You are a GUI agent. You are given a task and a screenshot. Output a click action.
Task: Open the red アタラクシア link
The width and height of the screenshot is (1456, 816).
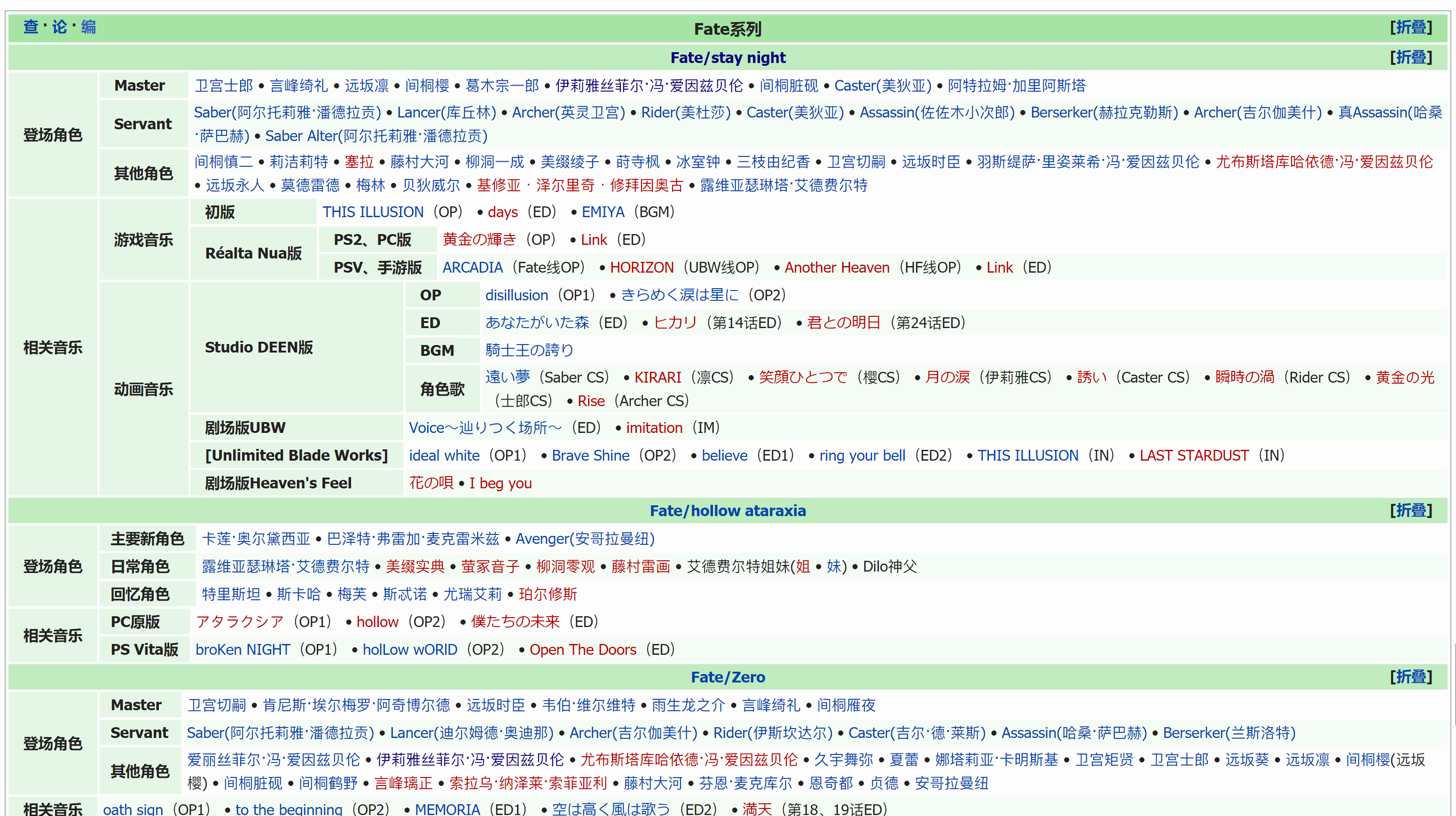240,622
